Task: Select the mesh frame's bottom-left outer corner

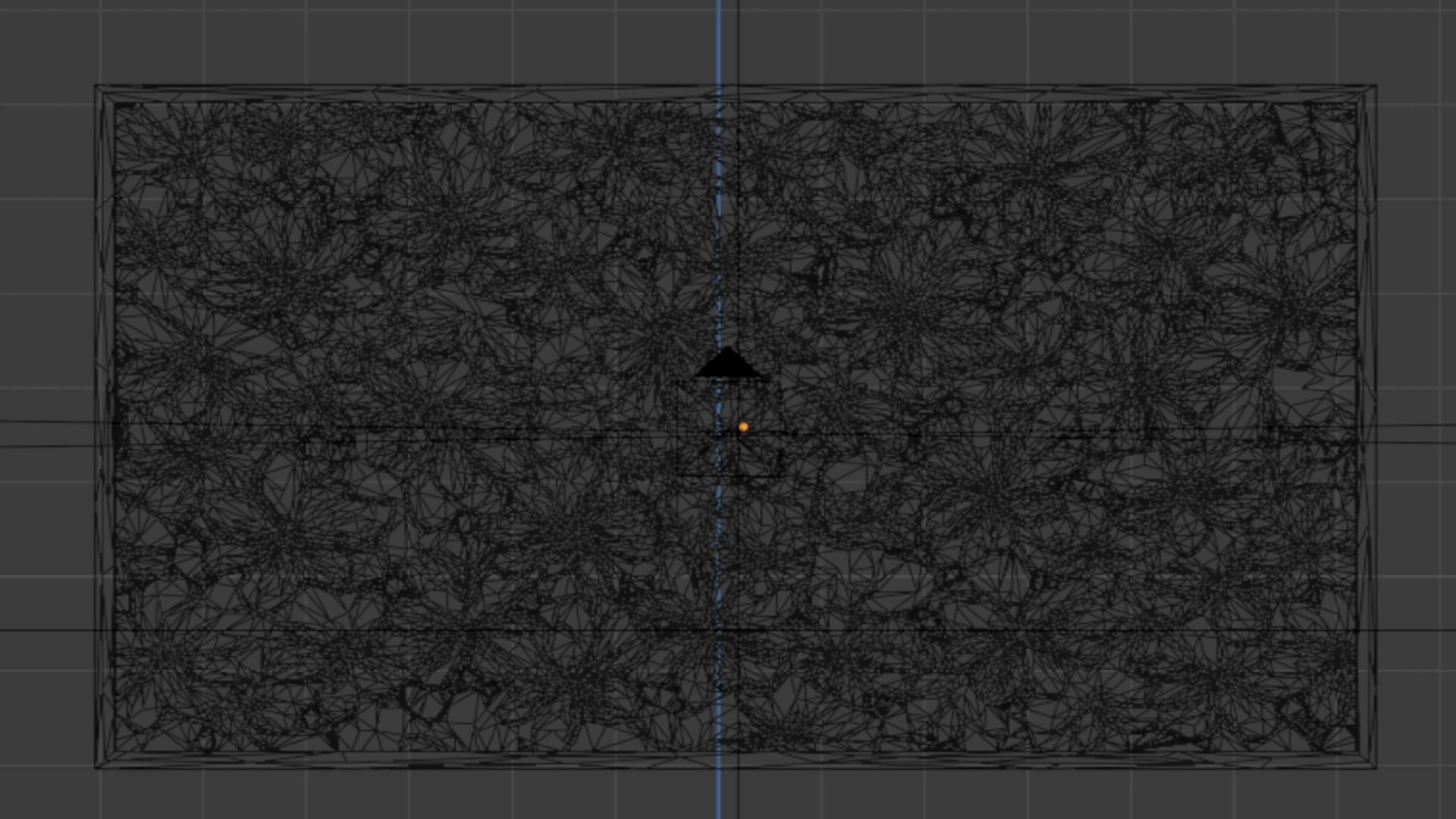Action: coord(96,768)
